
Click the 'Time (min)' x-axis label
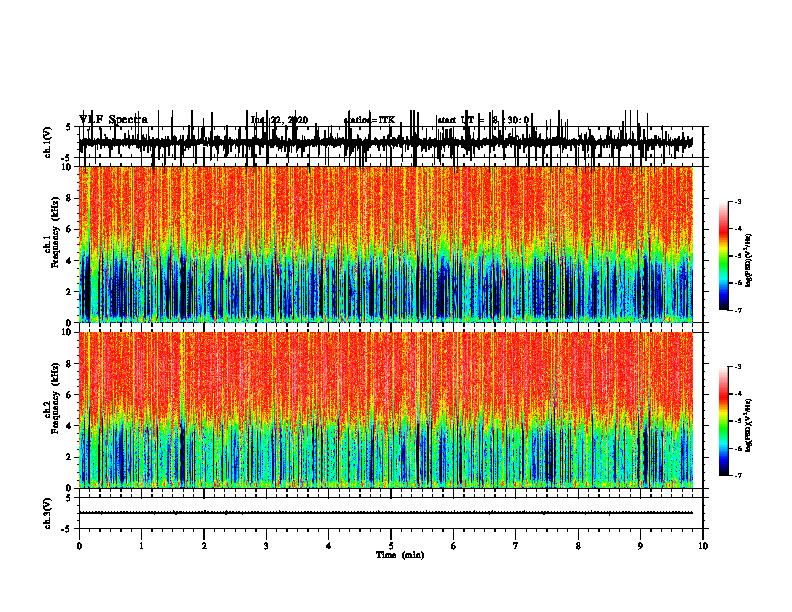pyautogui.click(x=400, y=555)
